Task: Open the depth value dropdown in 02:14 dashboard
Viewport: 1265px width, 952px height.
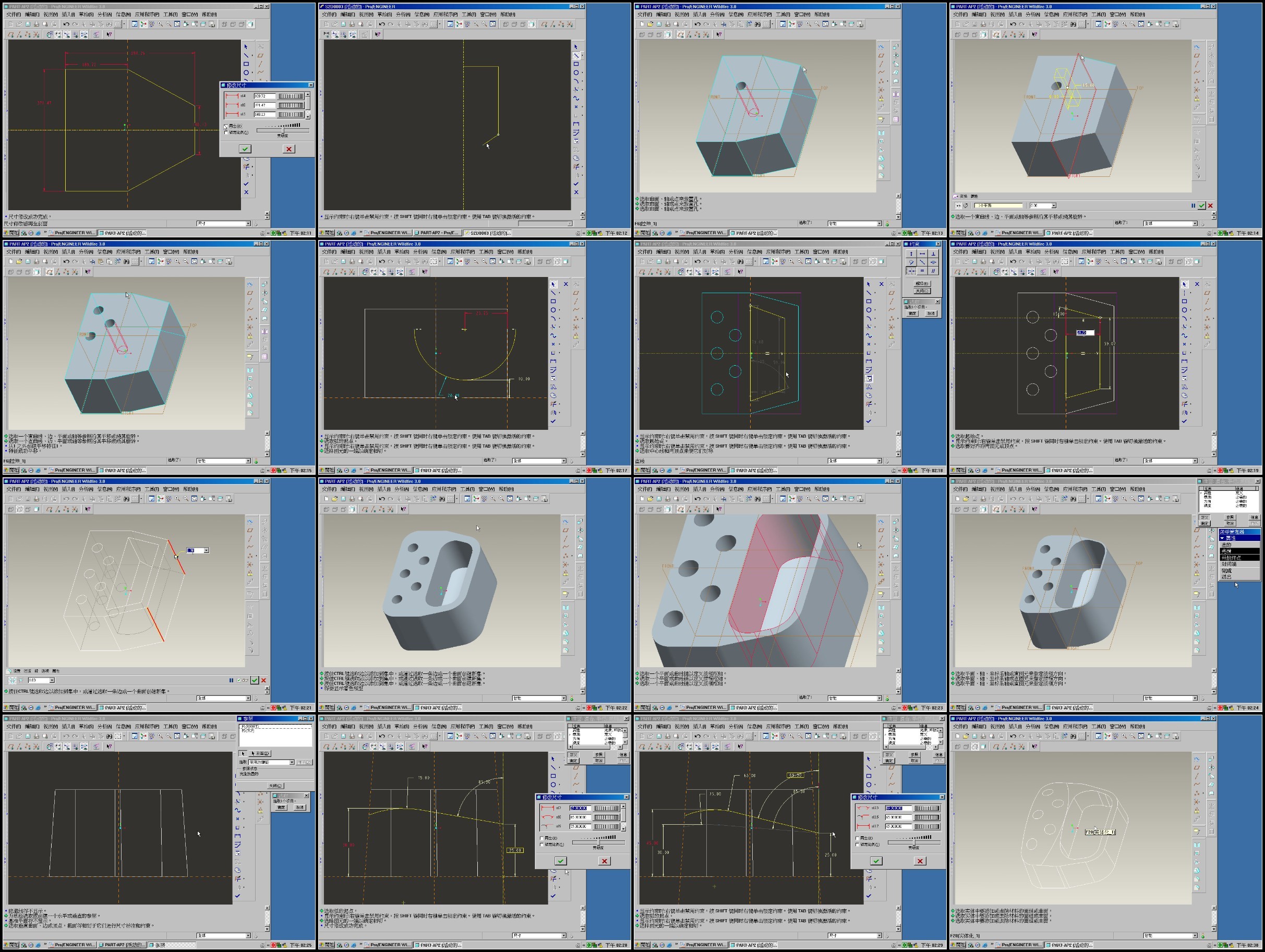Action: click(1053, 206)
